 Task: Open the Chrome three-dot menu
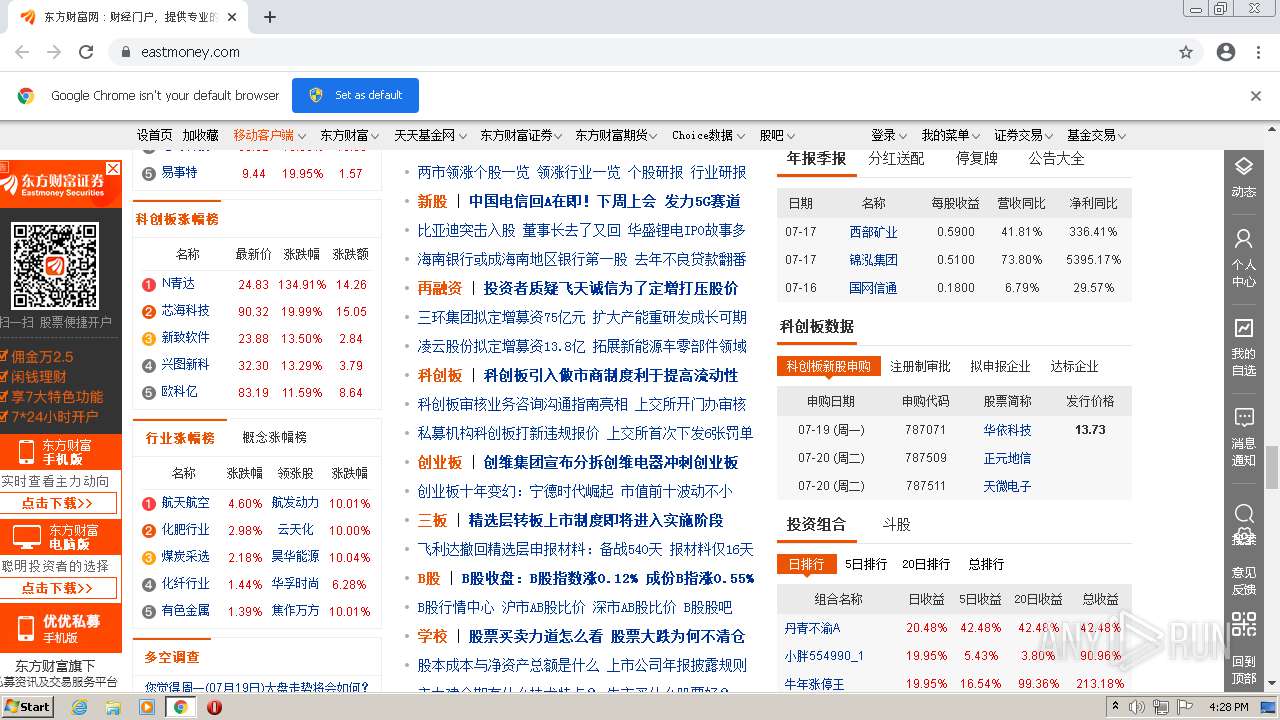point(1258,52)
